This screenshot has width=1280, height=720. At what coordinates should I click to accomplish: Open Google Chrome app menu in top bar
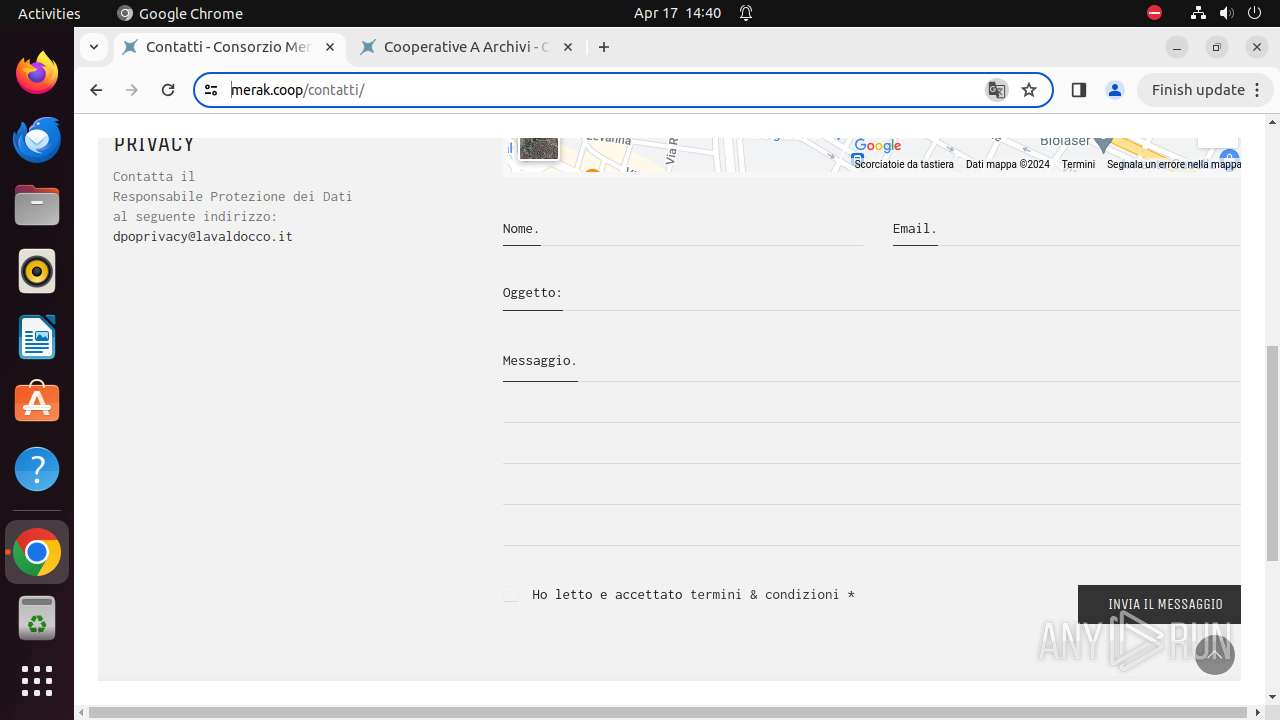180,13
